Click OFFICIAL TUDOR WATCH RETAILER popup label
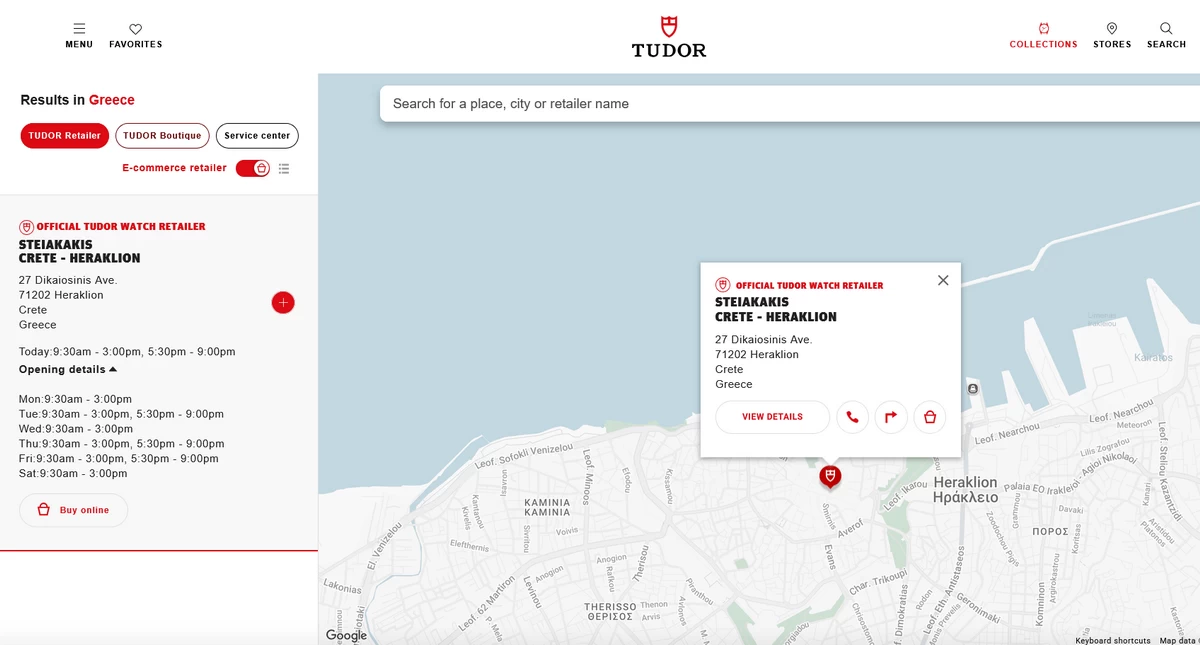 pos(809,286)
